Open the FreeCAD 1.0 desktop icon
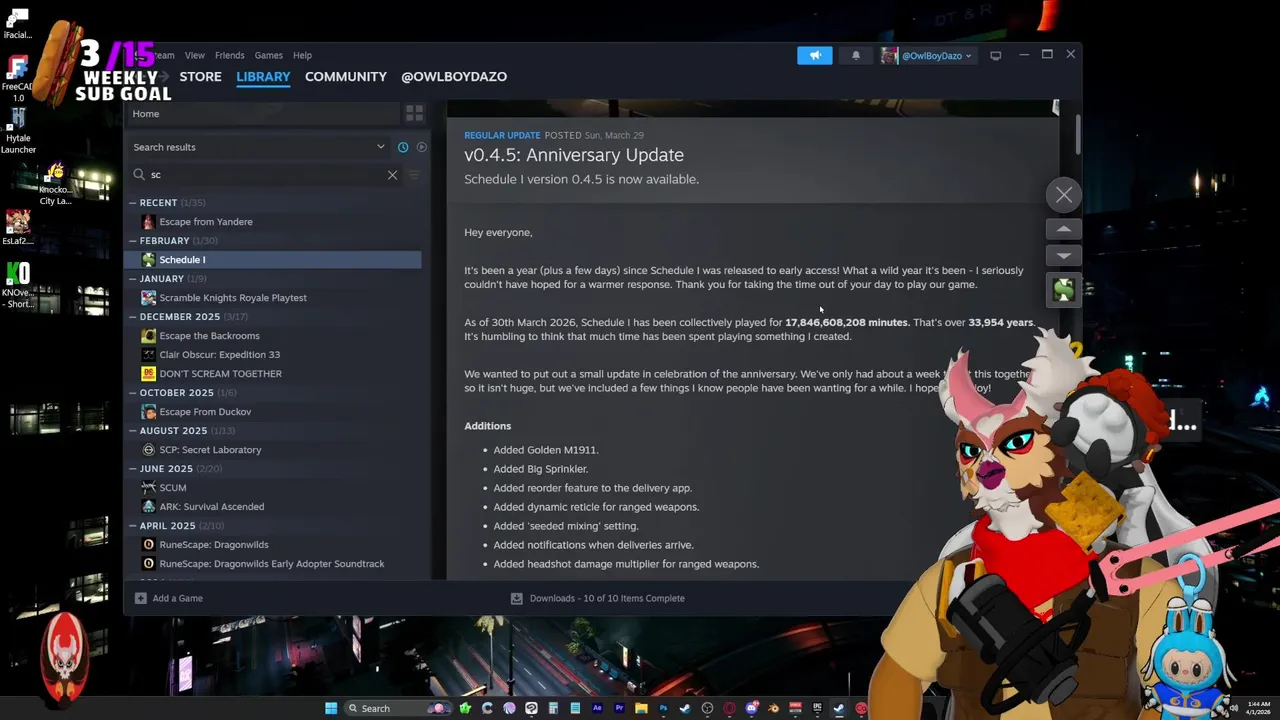This screenshot has height=720, width=1280. (18, 79)
